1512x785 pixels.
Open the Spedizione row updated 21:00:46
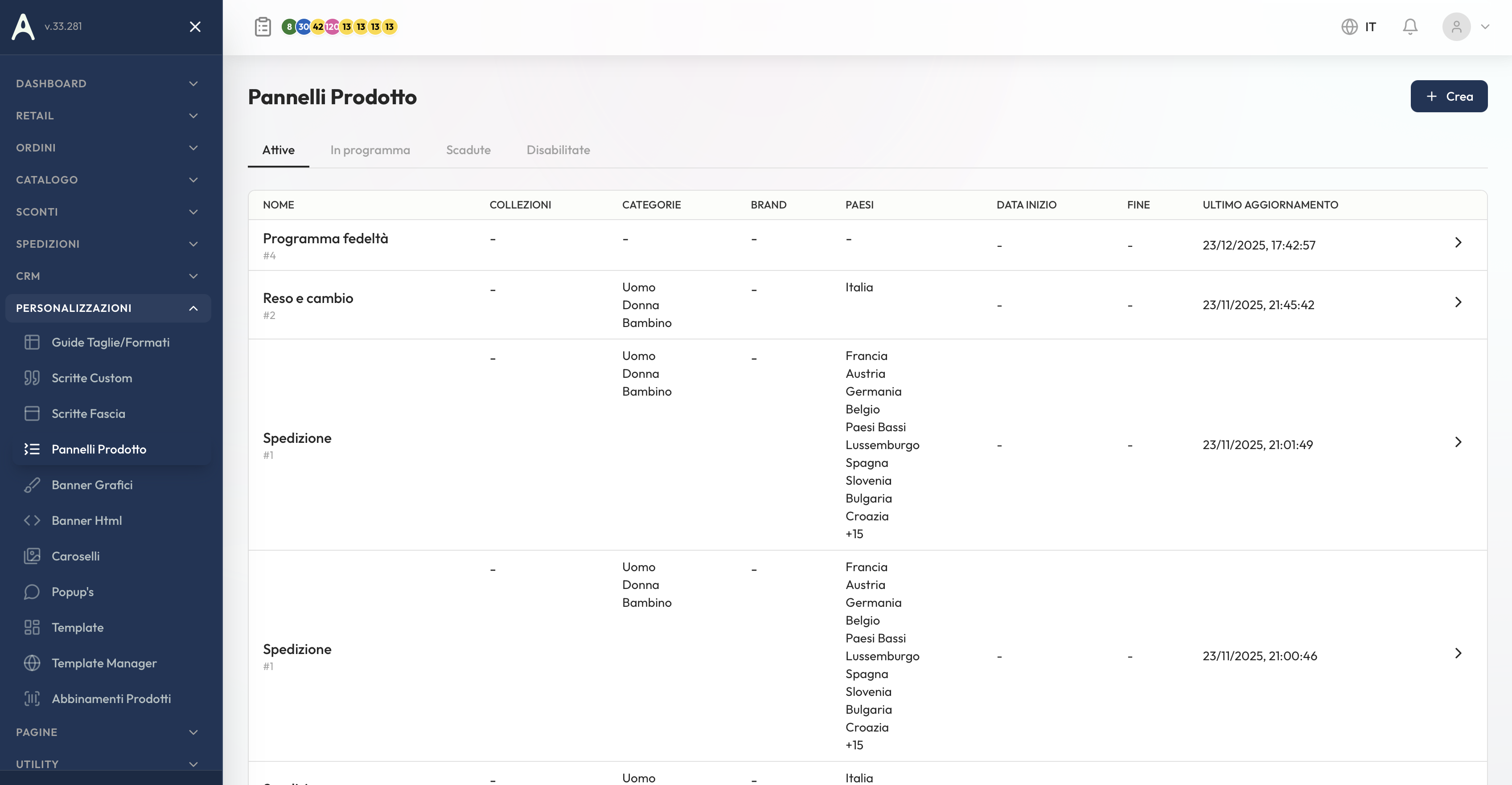1458,653
